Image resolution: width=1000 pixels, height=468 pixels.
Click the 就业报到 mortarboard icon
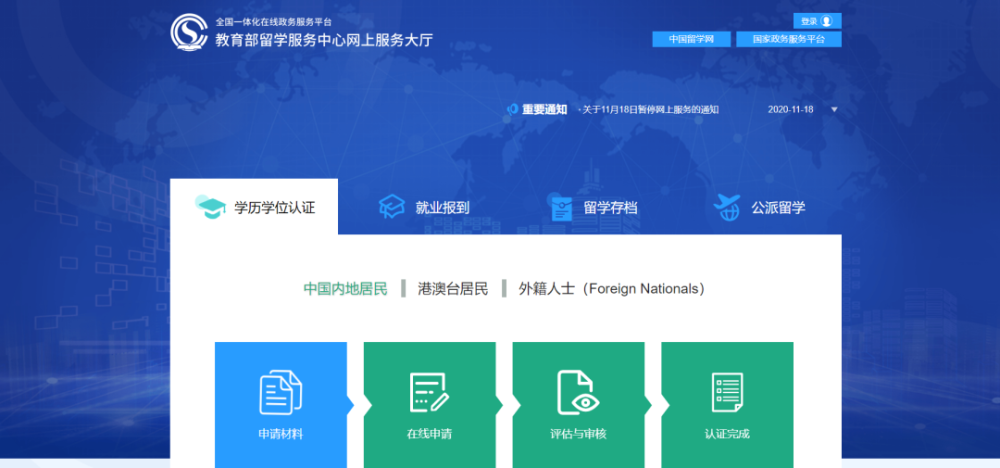coord(392,207)
